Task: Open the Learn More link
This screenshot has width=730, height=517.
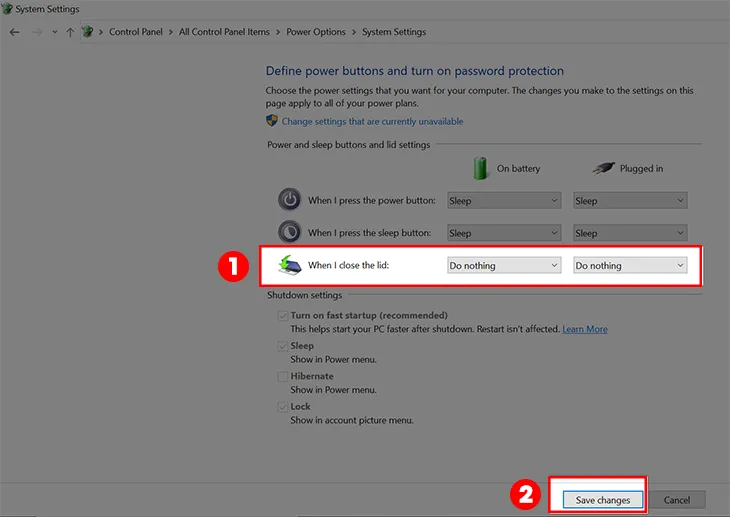Action: click(585, 329)
